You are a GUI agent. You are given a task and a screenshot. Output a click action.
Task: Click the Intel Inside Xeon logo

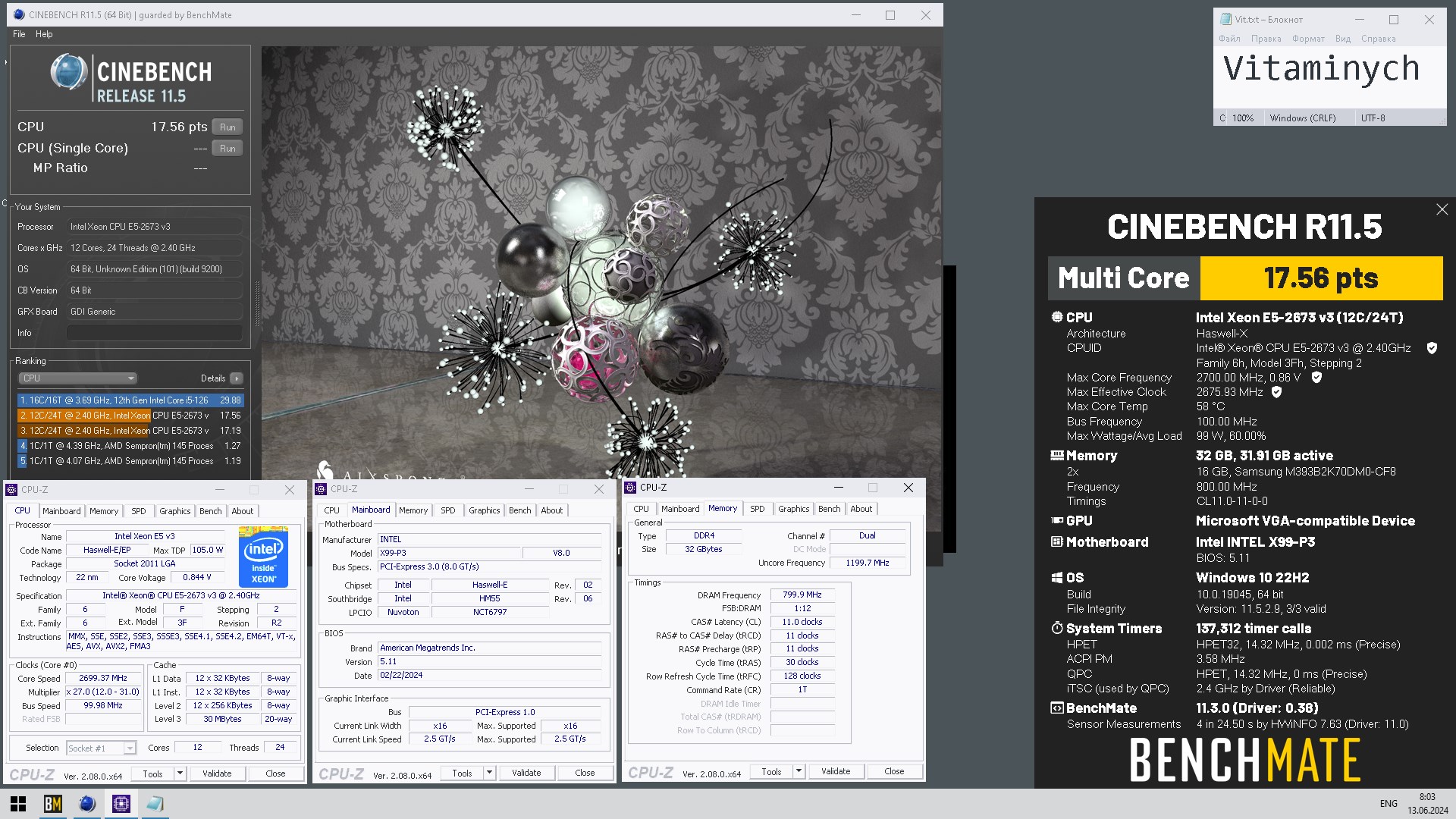[x=263, y=557]
